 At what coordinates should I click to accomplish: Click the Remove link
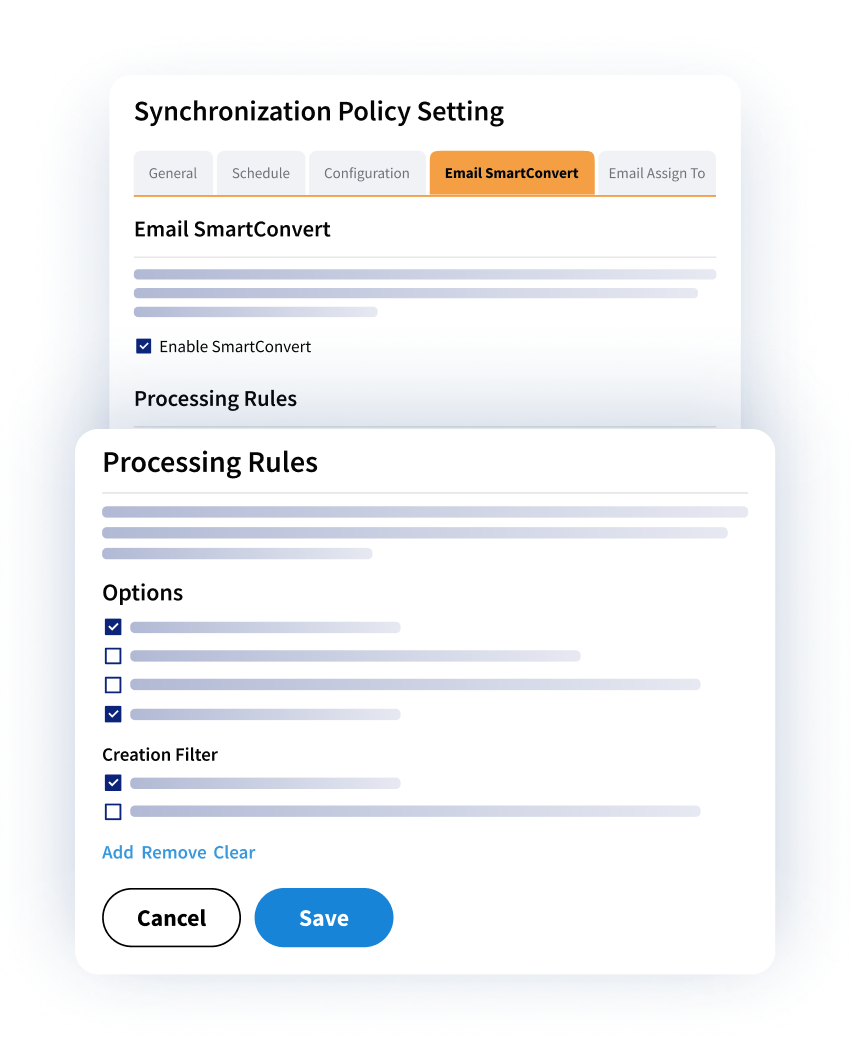click(x=173, y=852)
